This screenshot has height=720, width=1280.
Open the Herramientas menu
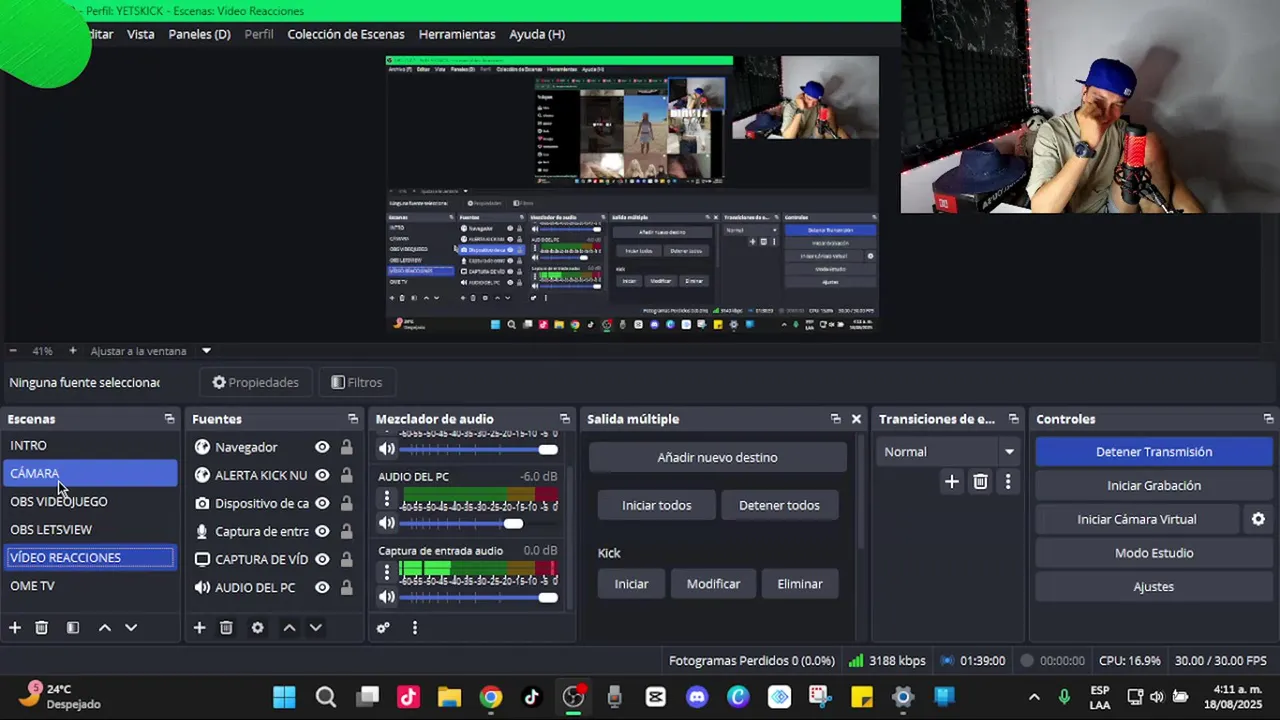pyautogui.click(x=457, y=34)
